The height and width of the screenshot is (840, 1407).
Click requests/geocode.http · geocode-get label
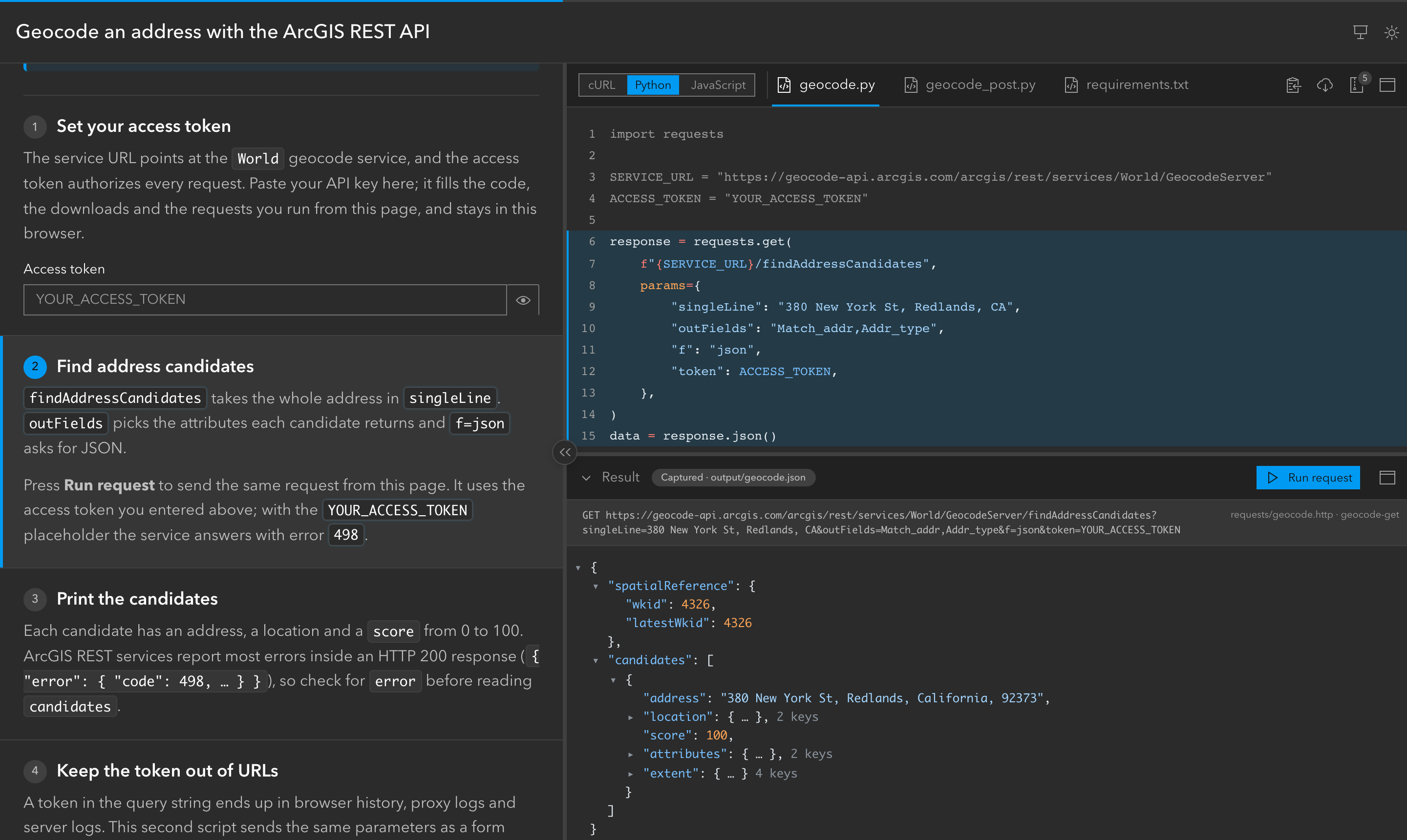(1314, 515)
